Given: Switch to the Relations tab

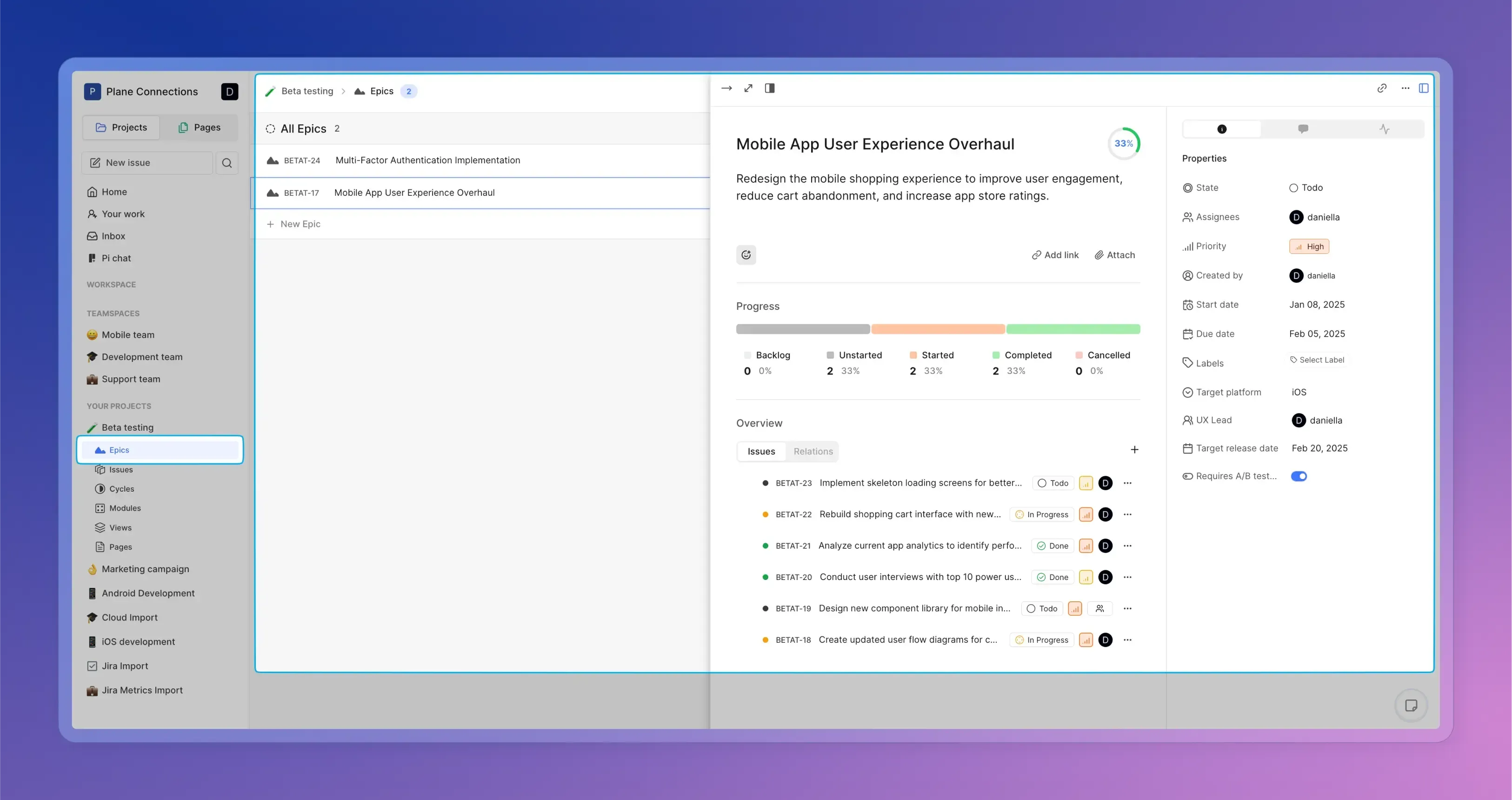Looking at the screenshot, I should (x=813, y=451).
